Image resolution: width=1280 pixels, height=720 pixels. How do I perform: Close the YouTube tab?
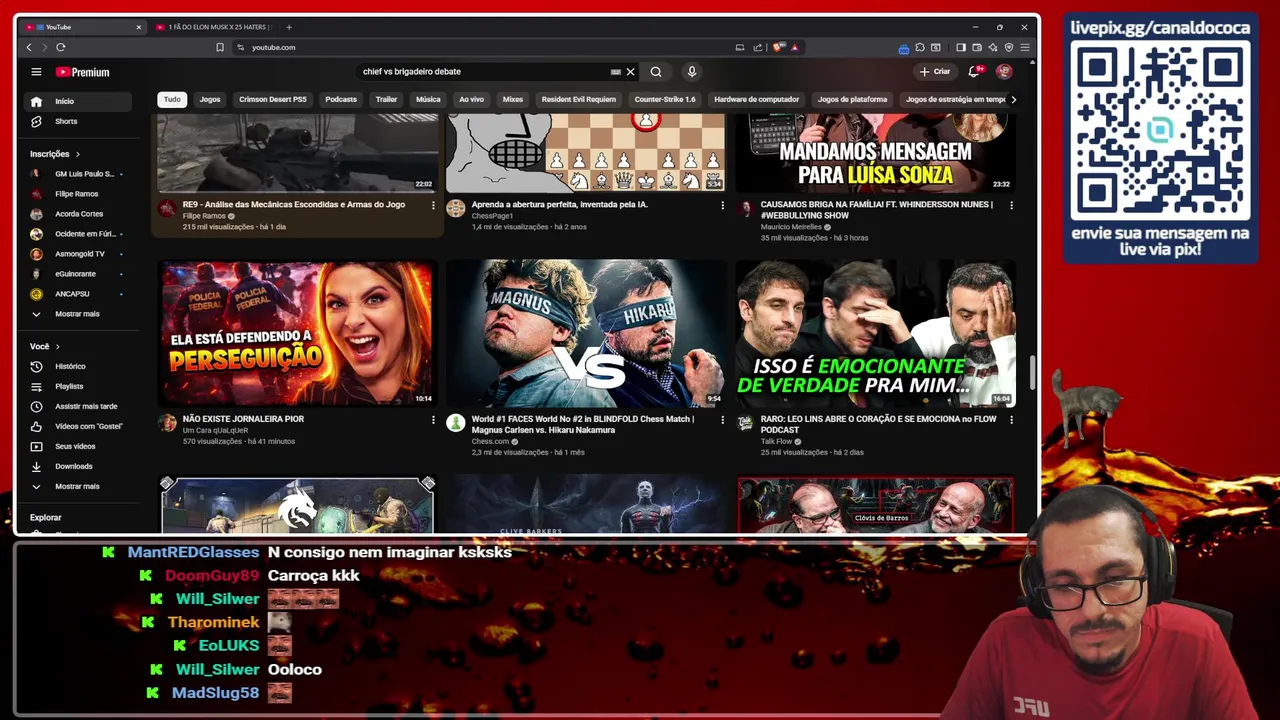(x=138, y=27)
